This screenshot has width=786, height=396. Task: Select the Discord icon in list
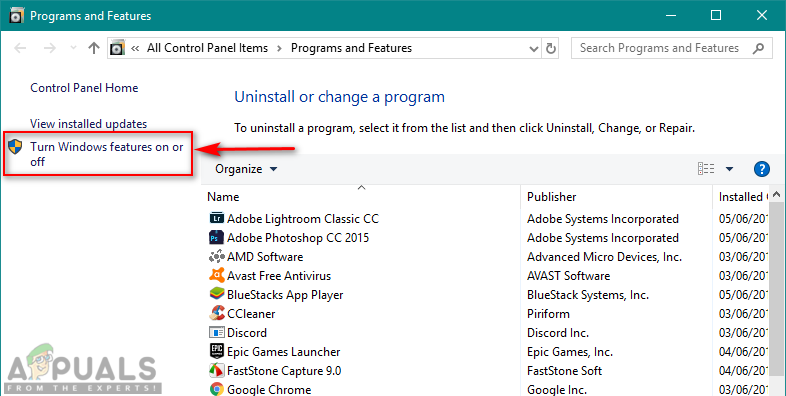point(216,332)
